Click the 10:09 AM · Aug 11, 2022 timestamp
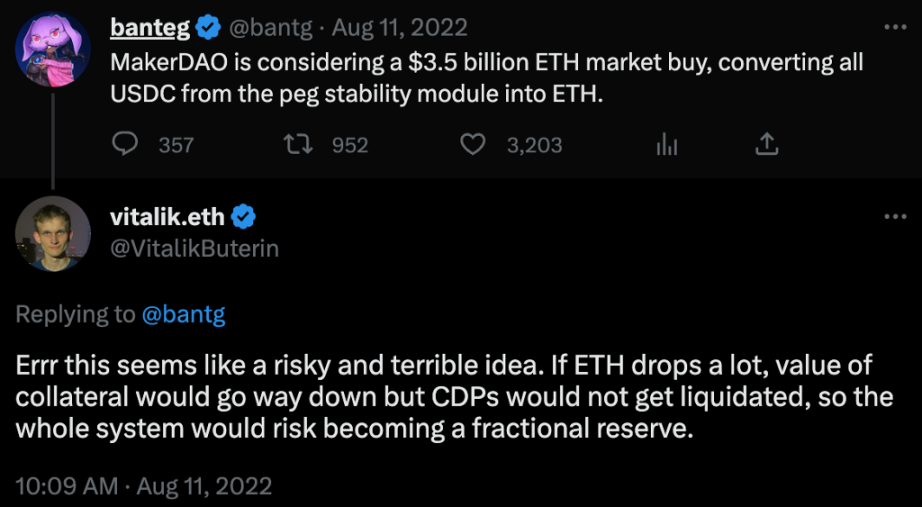 click(x=144, y=486)
